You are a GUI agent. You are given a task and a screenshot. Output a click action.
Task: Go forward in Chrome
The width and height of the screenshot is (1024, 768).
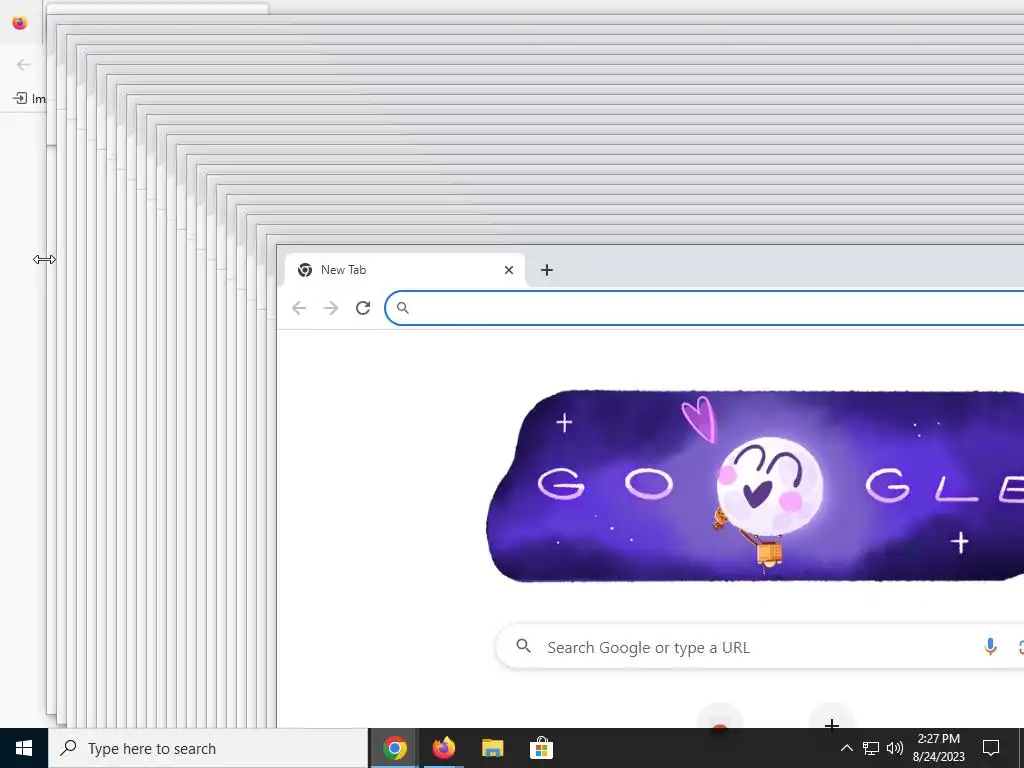[331, 308]
